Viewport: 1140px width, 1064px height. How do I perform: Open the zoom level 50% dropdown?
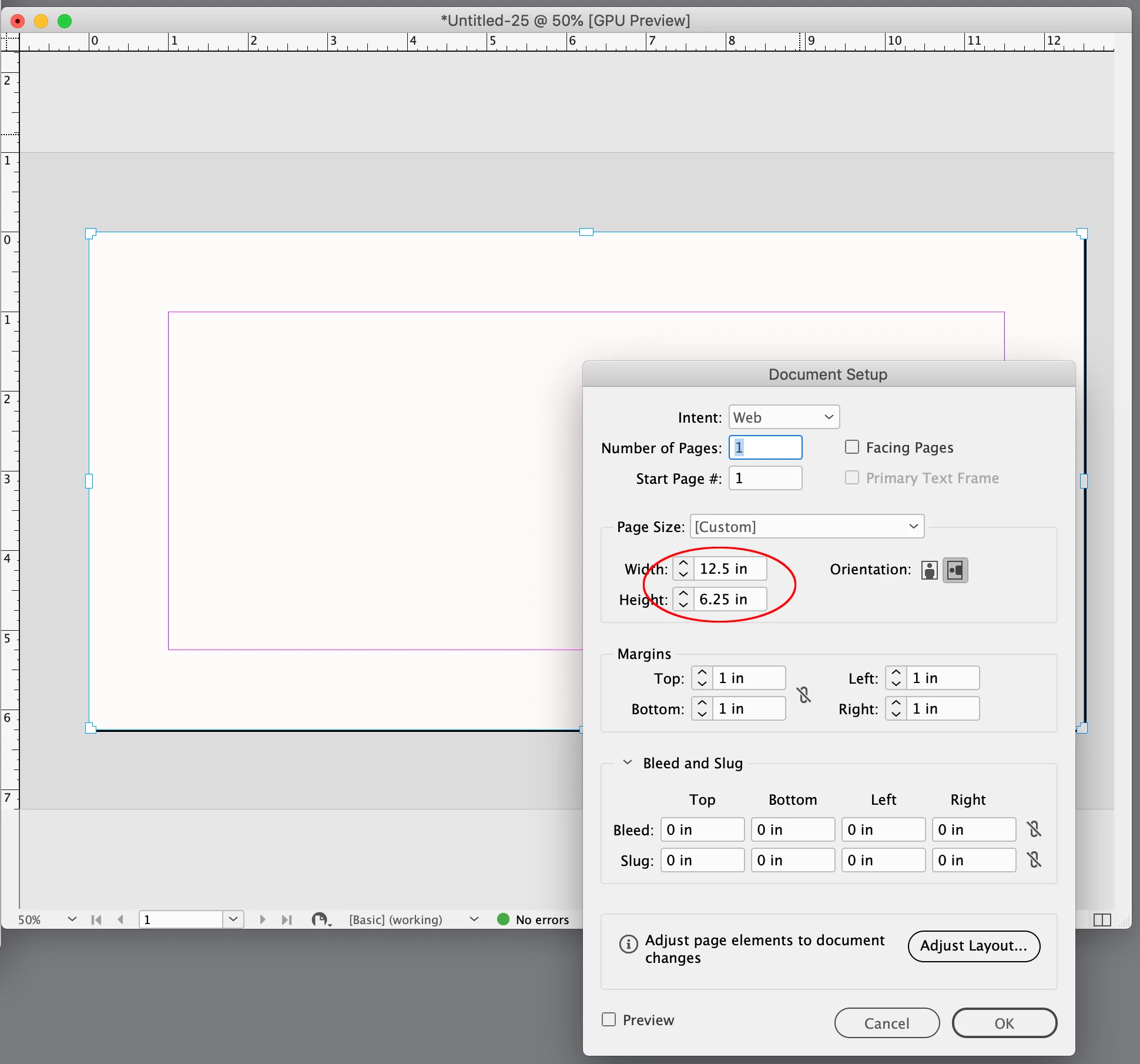72,919
